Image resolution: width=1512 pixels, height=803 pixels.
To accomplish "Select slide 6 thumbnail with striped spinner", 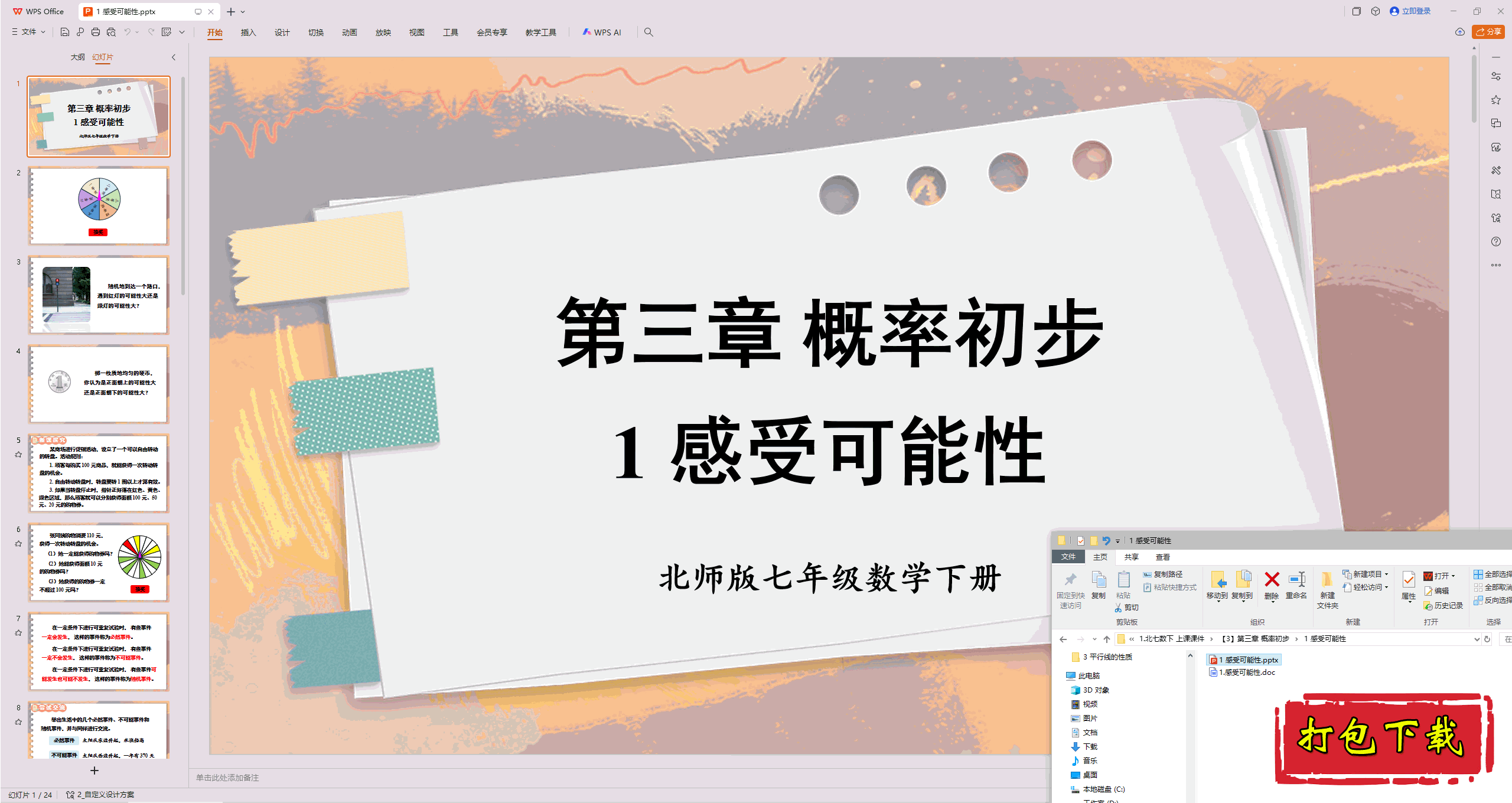I will click(99, 563).
